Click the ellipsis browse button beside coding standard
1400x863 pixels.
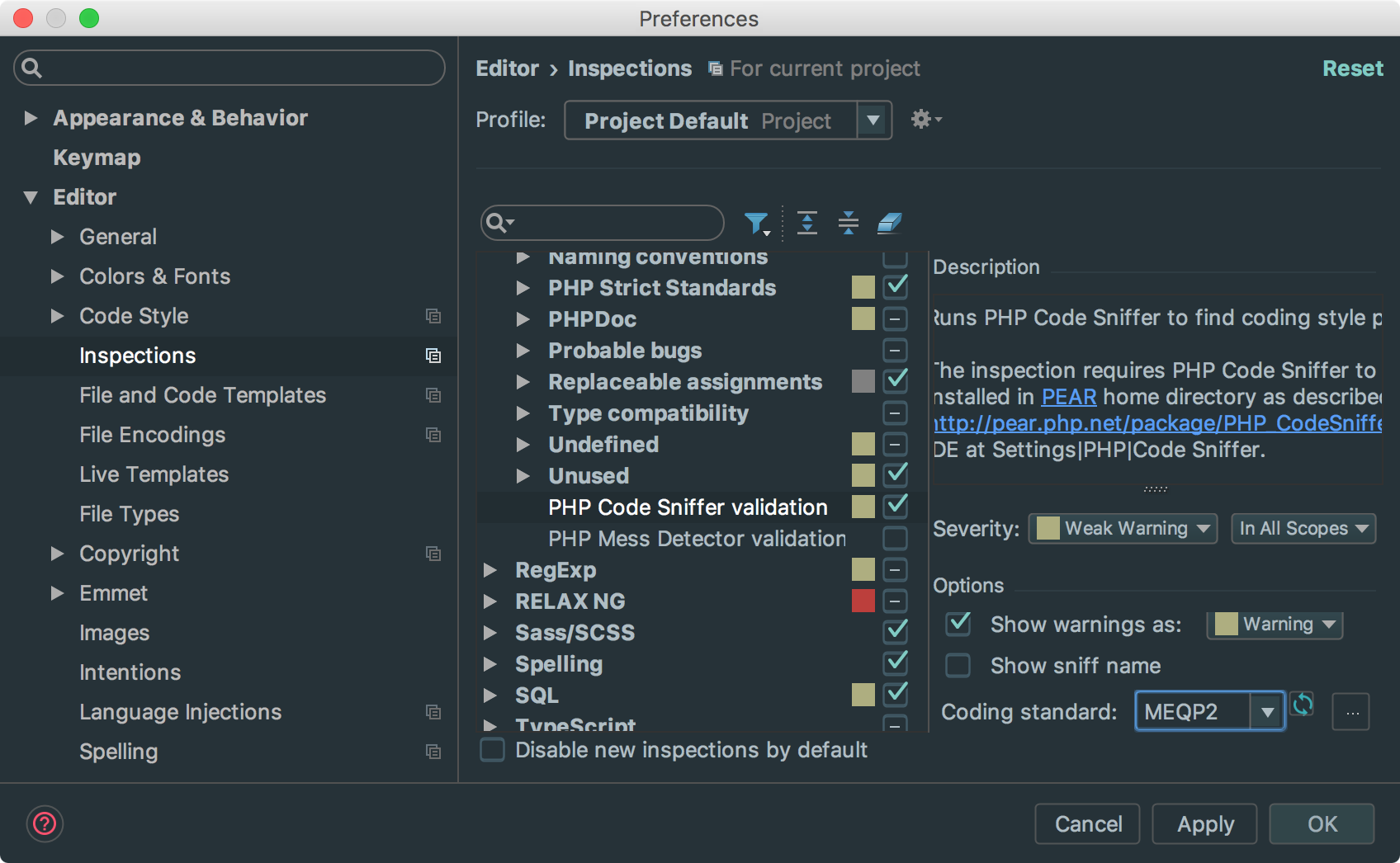1351,712
